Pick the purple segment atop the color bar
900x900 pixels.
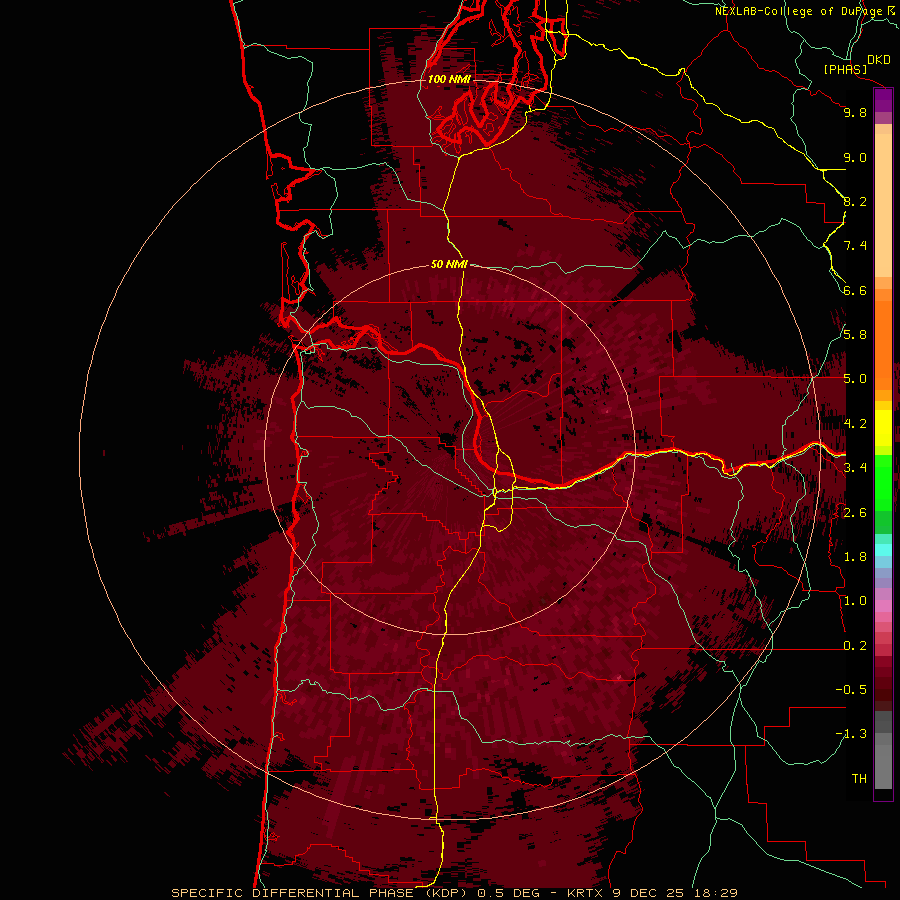(883, 100)
